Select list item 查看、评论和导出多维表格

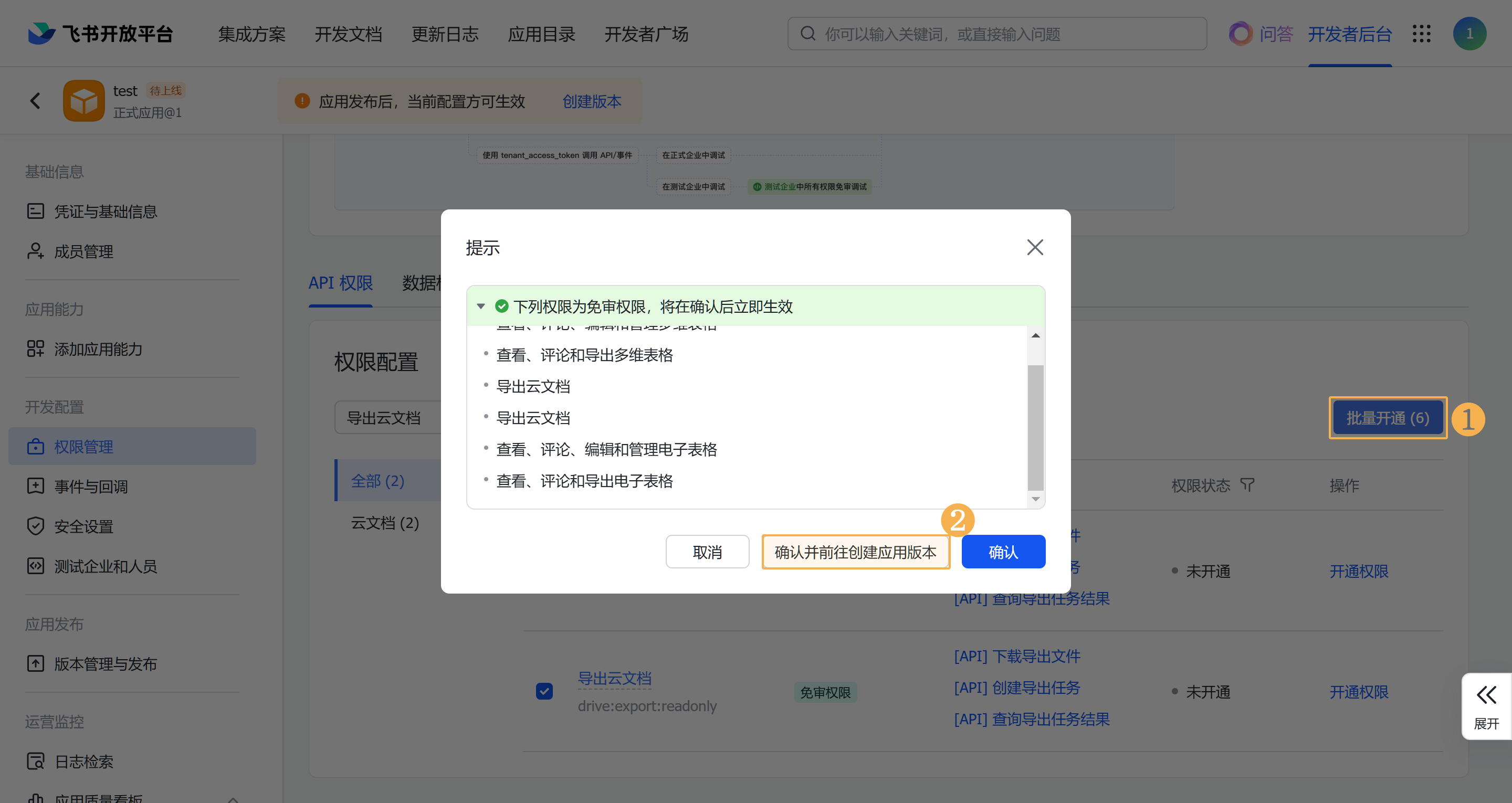[x=585, y=355]
